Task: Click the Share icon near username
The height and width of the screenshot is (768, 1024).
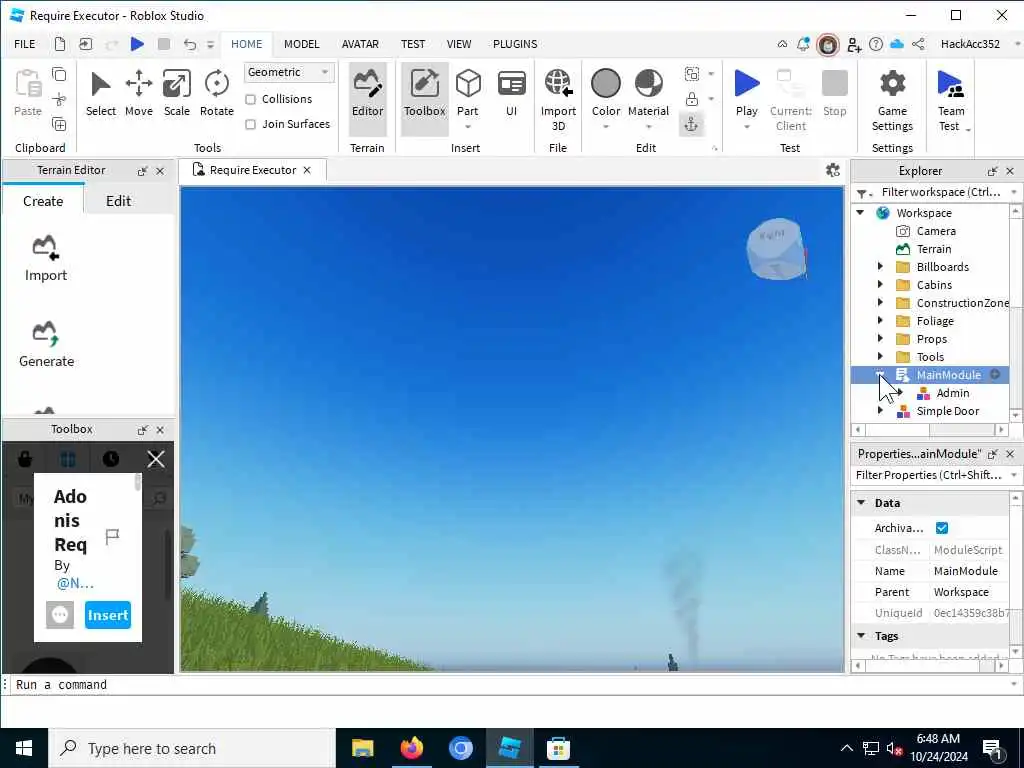Action: [x=918, y=44]
